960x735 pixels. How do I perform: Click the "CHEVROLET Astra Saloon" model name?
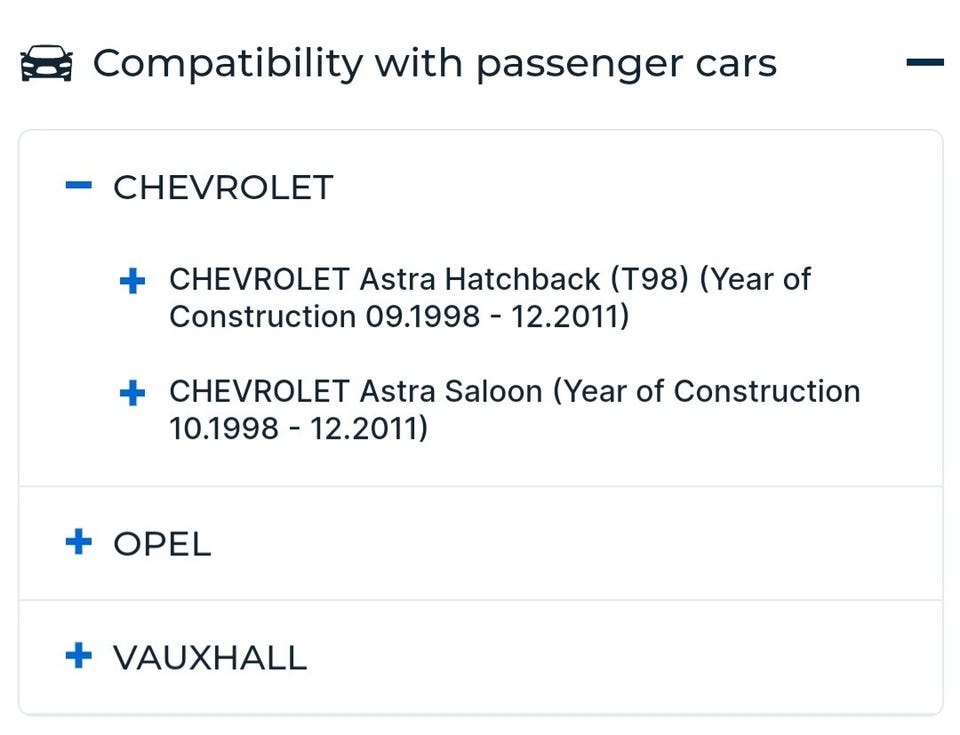click(356, 391)
